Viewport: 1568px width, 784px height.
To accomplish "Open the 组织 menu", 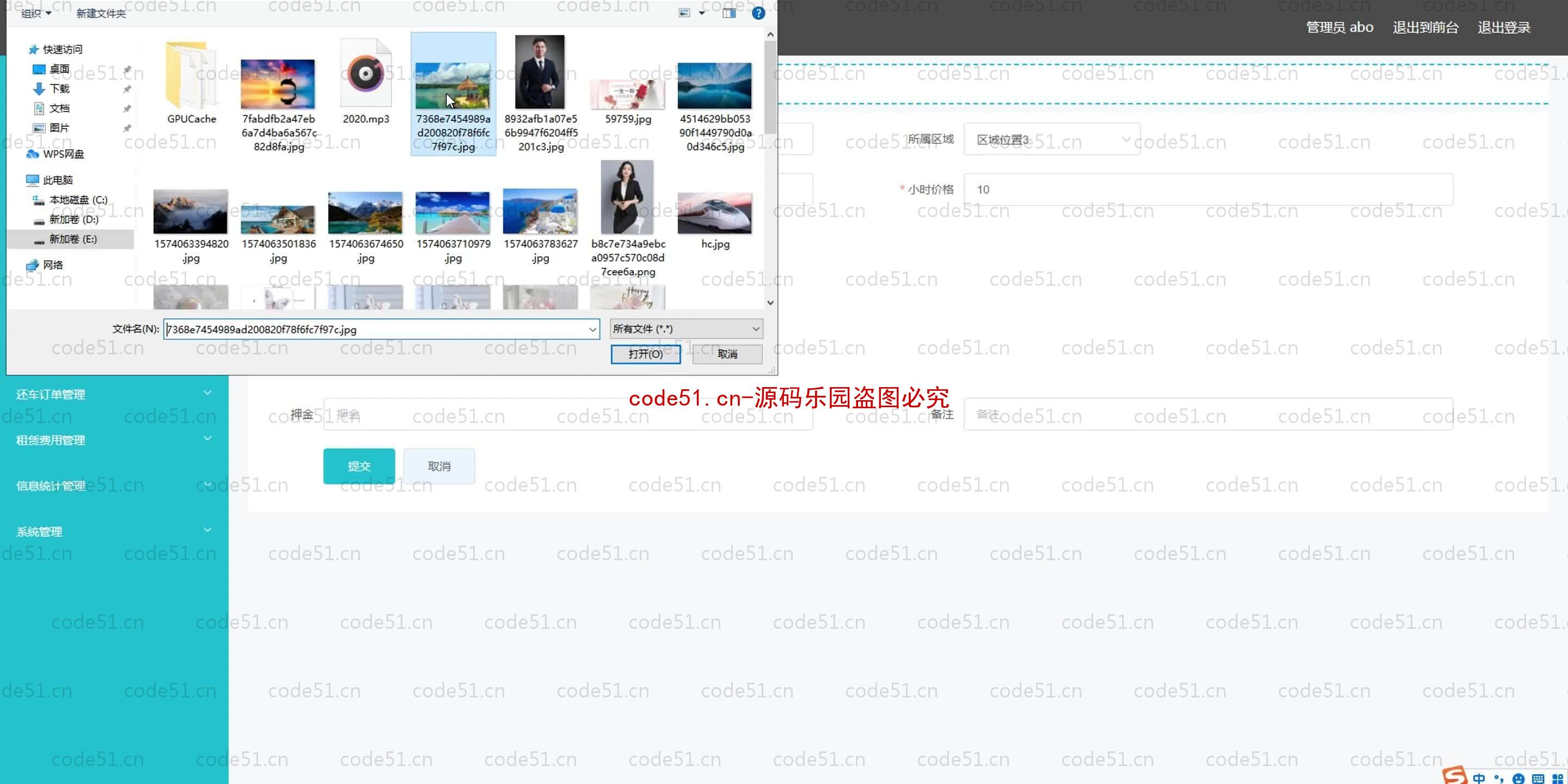I will pyautogui.click(x=36, y=13).
